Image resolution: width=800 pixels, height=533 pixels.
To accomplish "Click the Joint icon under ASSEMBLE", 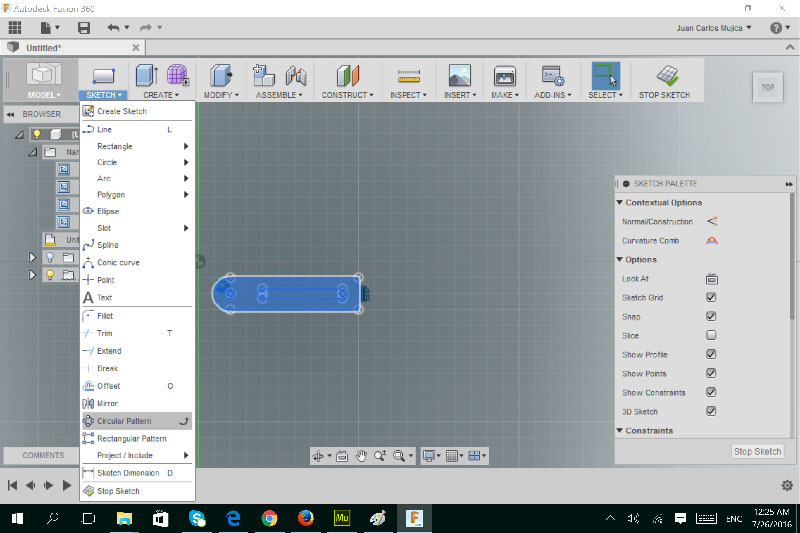I will (296, 76).
